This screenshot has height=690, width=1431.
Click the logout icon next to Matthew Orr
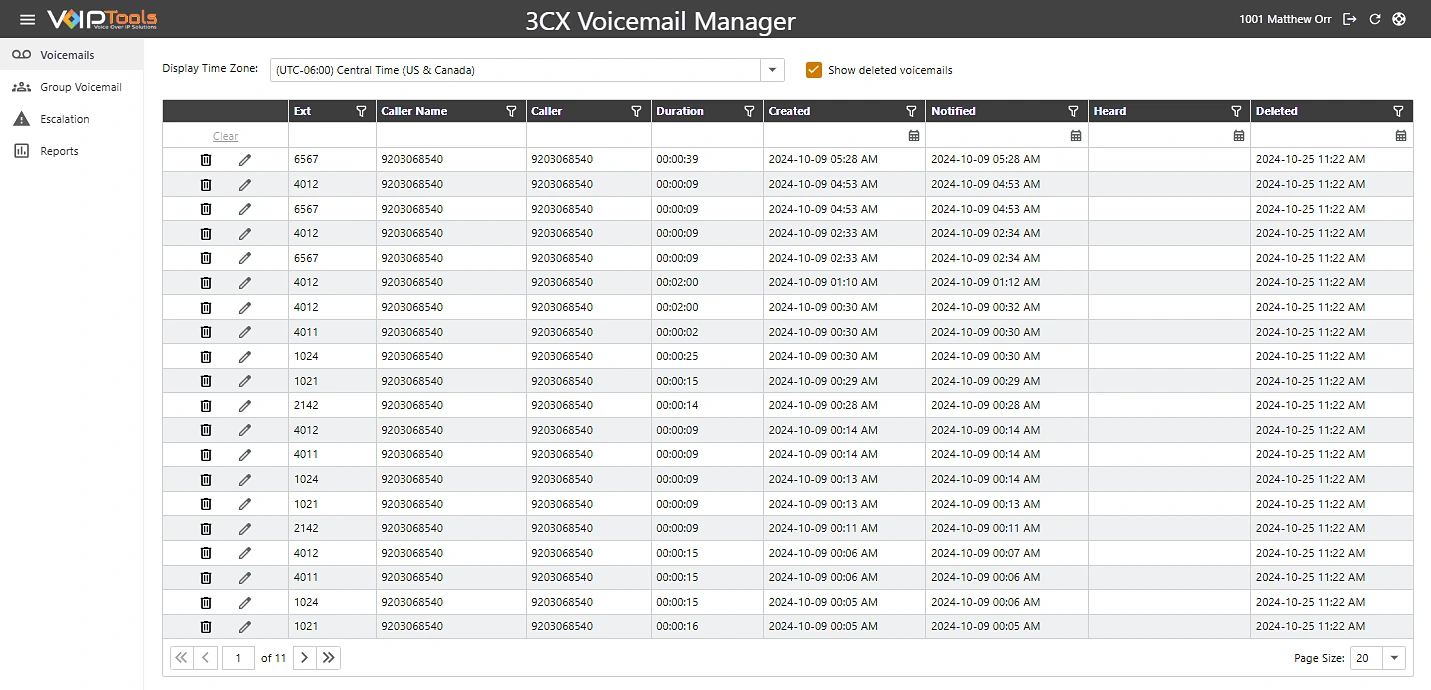point(1350,19)
